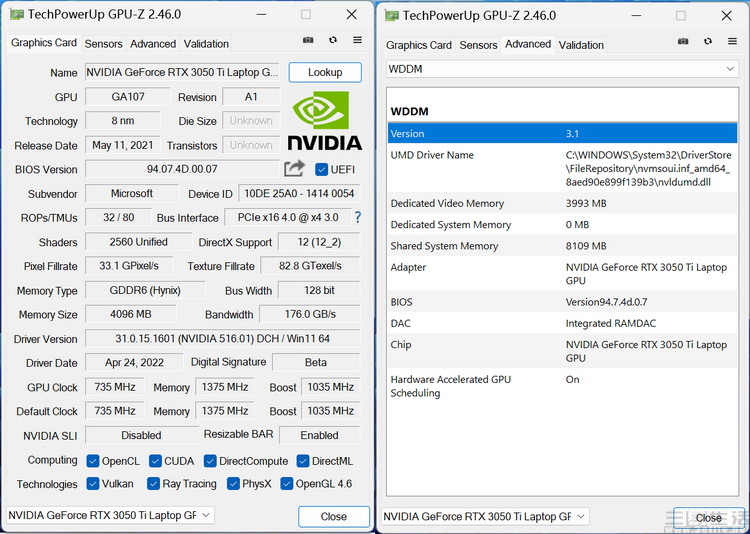Click the screenshot camera icon in left window

[x=308, y=40]
